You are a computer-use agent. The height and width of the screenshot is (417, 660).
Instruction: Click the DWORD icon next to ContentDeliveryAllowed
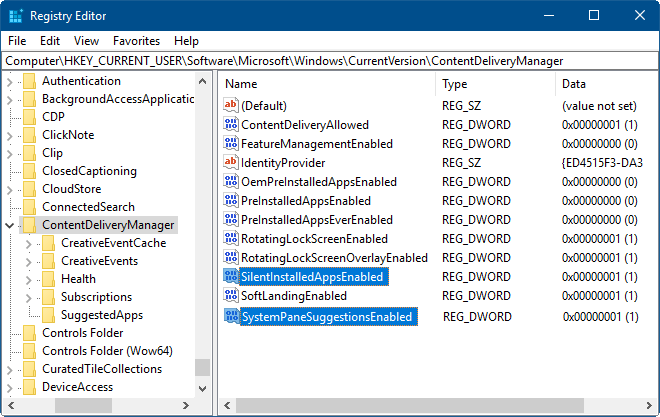[231, 125]
